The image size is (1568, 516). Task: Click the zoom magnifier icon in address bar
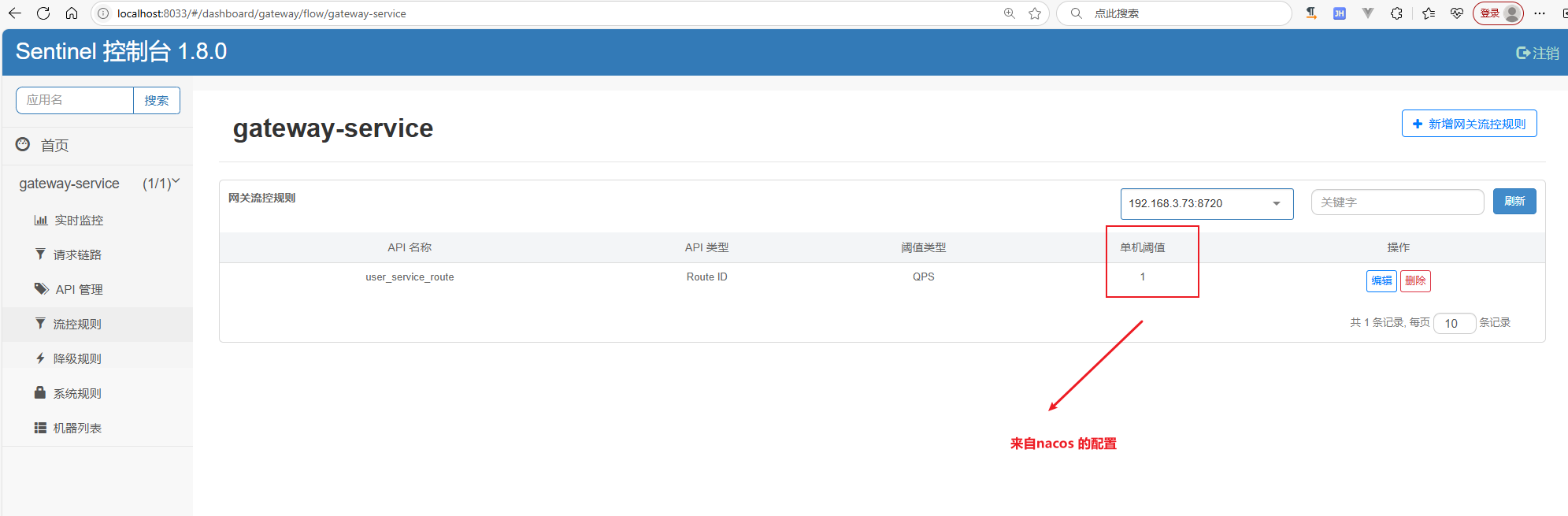pyautogui.click(x=1010, y=13)
